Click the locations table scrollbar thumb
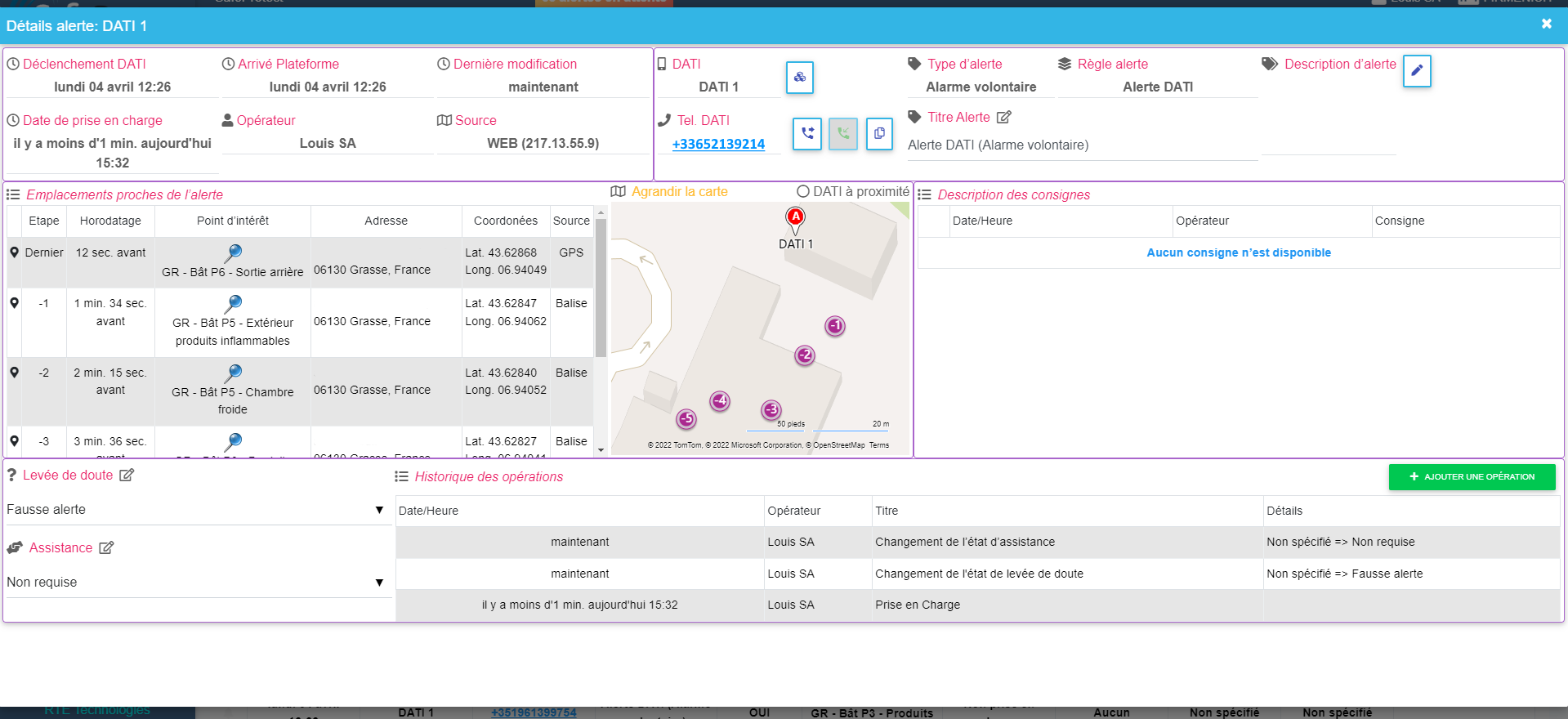The image size is (1568, 719). 601,288
